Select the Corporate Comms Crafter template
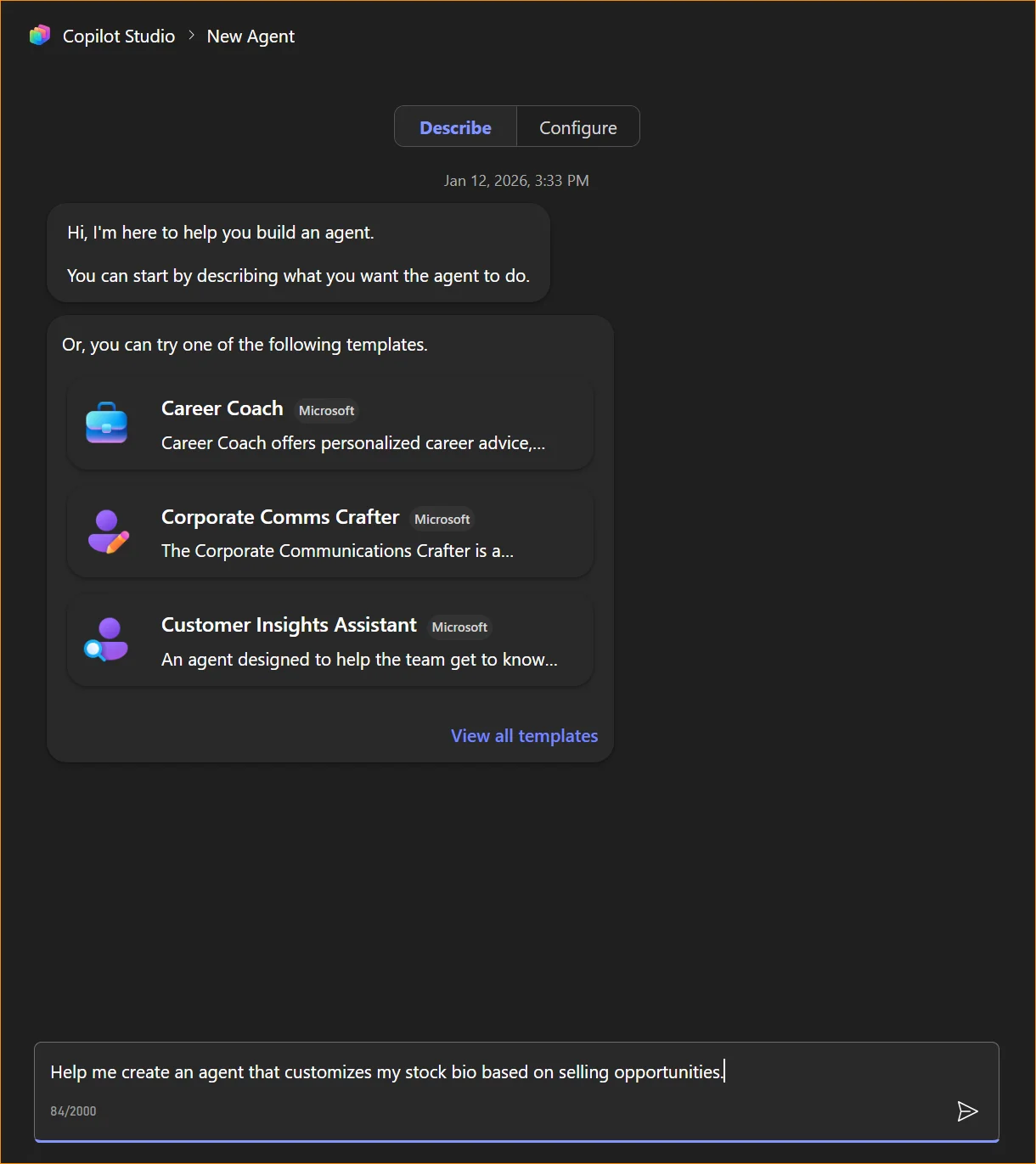 click(x=329, y=532)
